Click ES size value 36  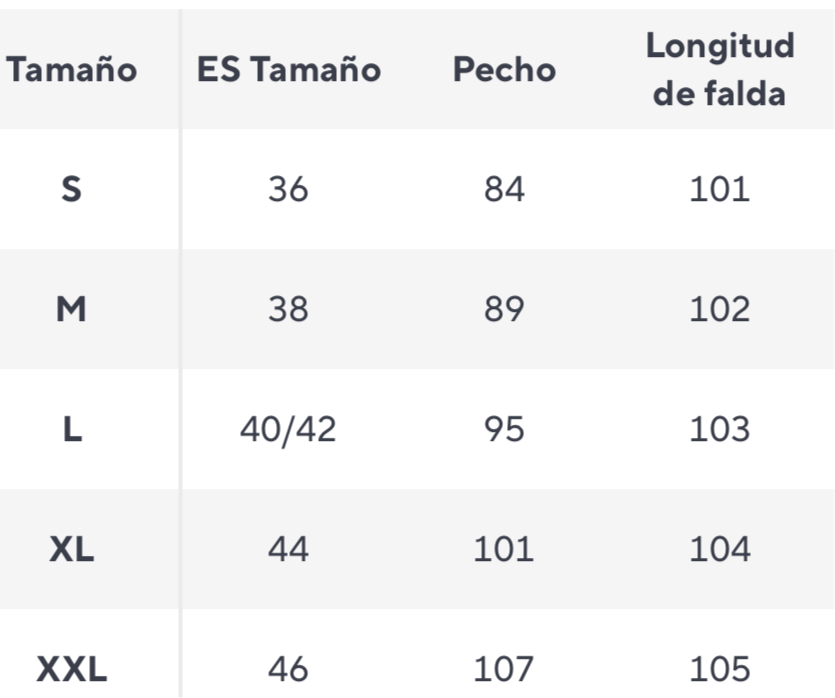(288, 189)
